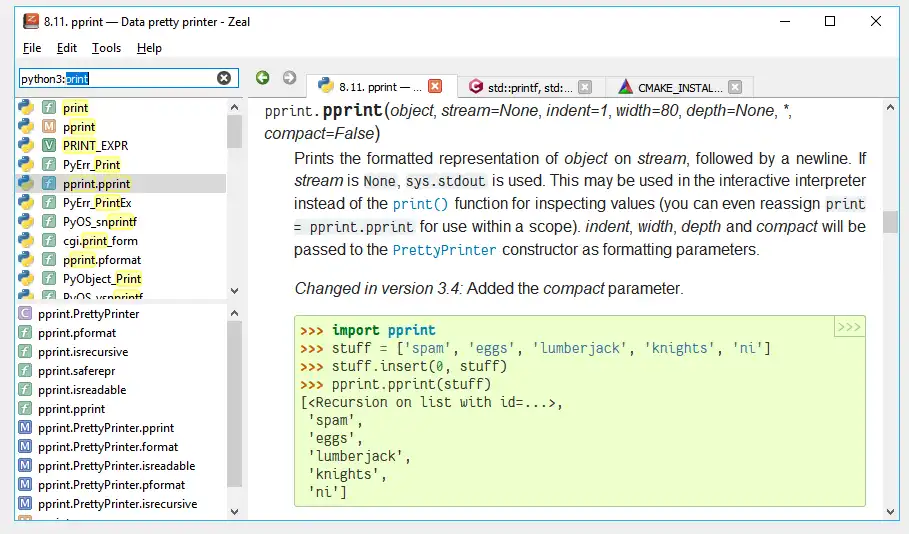This screenshot has width=909, height=534.
Task: Clear the python3:print search field
Action: tap(224, 78)
